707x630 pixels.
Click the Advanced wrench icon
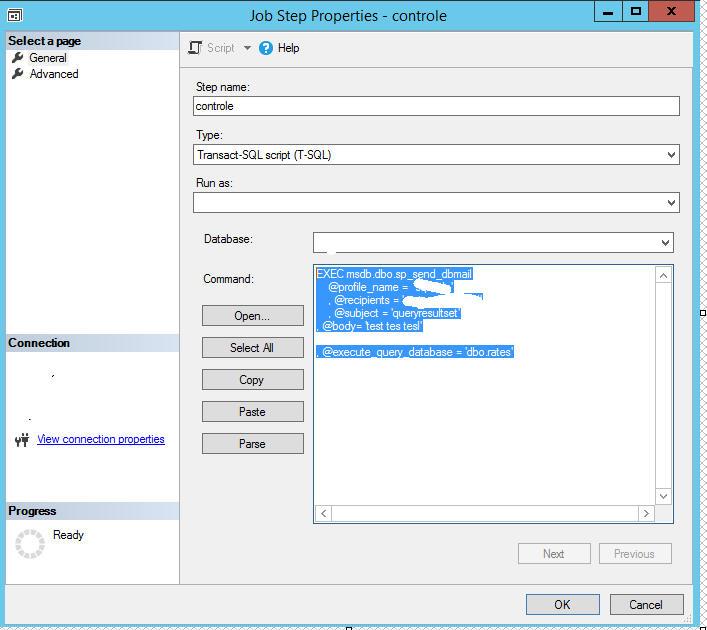[18, 74]
